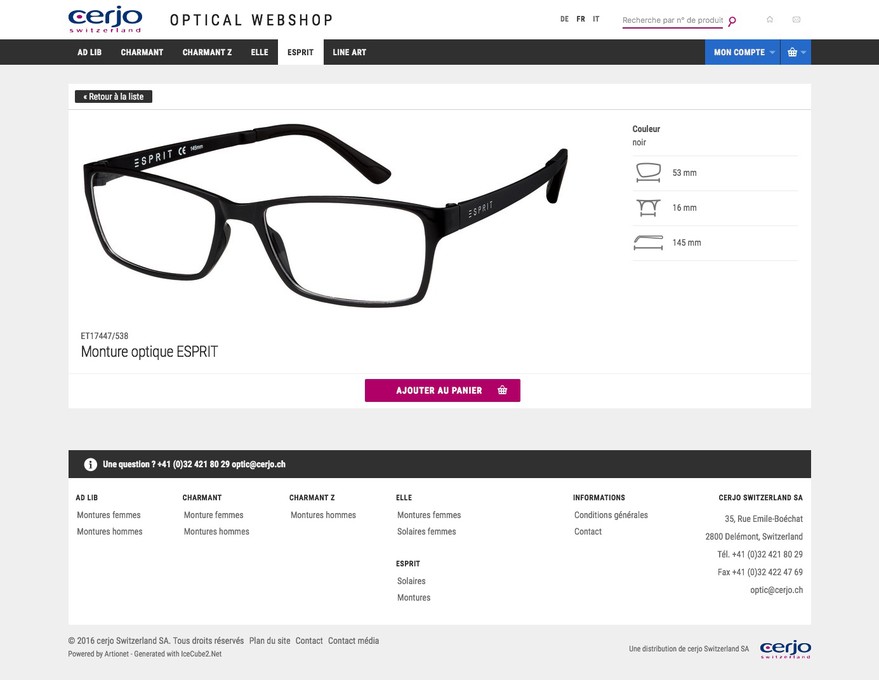
Task: Click optic@cerjo.ch email in footer address
Action: coord(776,590)
